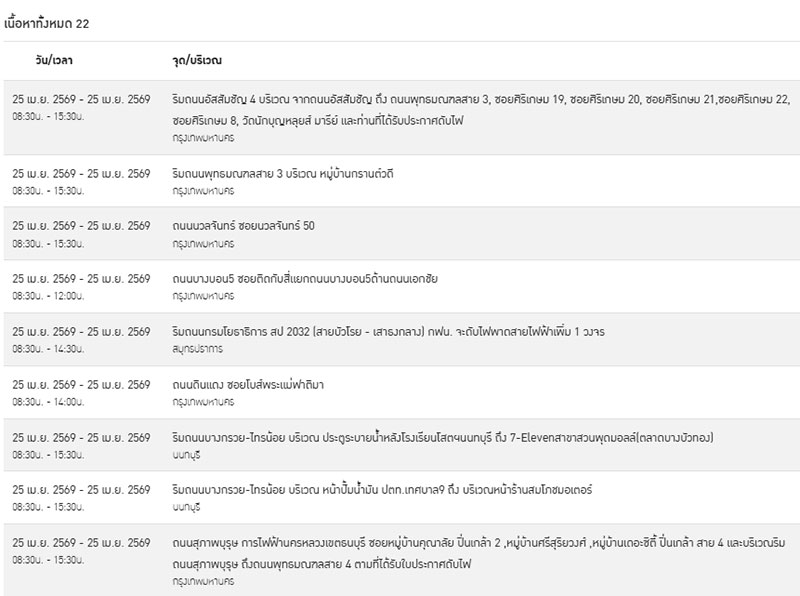Click the ถนนสุภาพบุรุษ outage announcement
Screen dimensions: 800x596
480,543
